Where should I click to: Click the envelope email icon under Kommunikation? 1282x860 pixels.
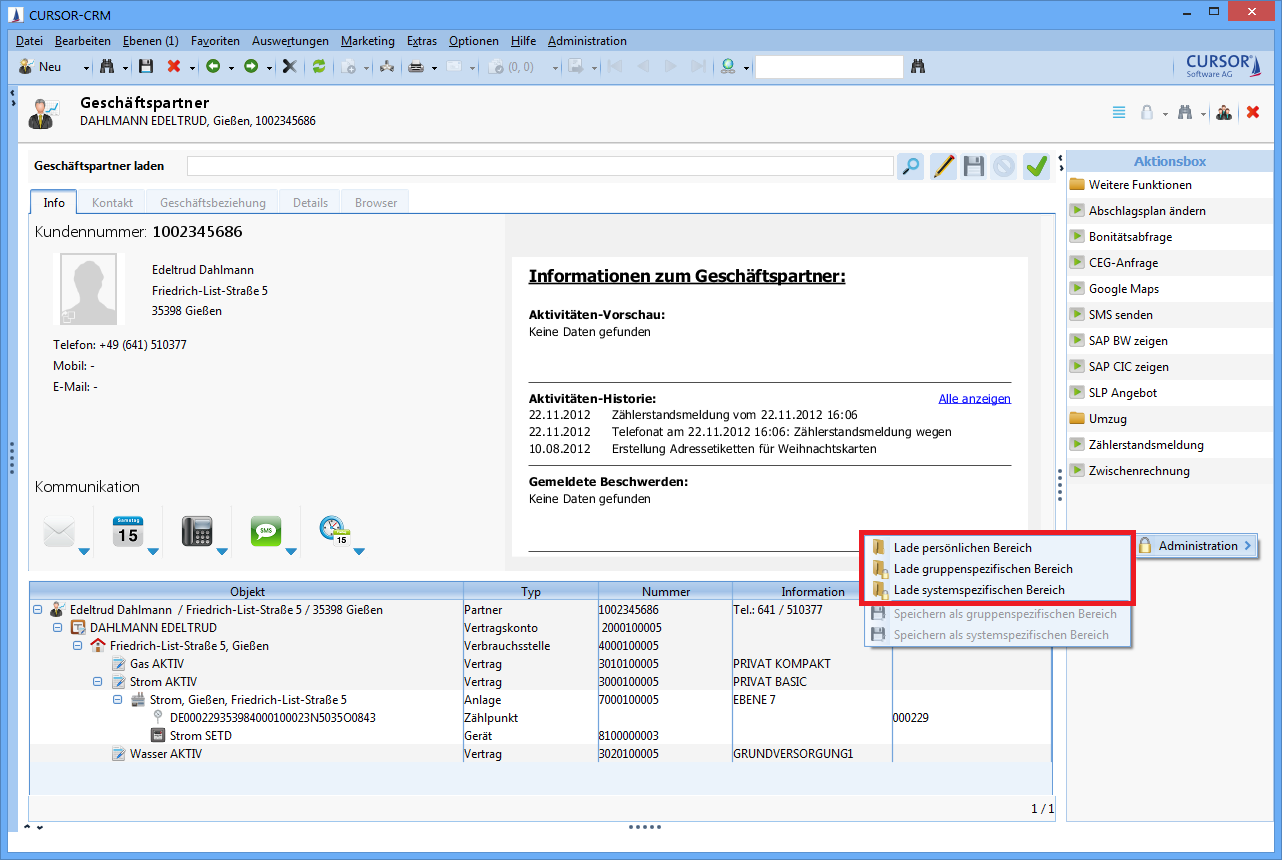coord(59,533)
